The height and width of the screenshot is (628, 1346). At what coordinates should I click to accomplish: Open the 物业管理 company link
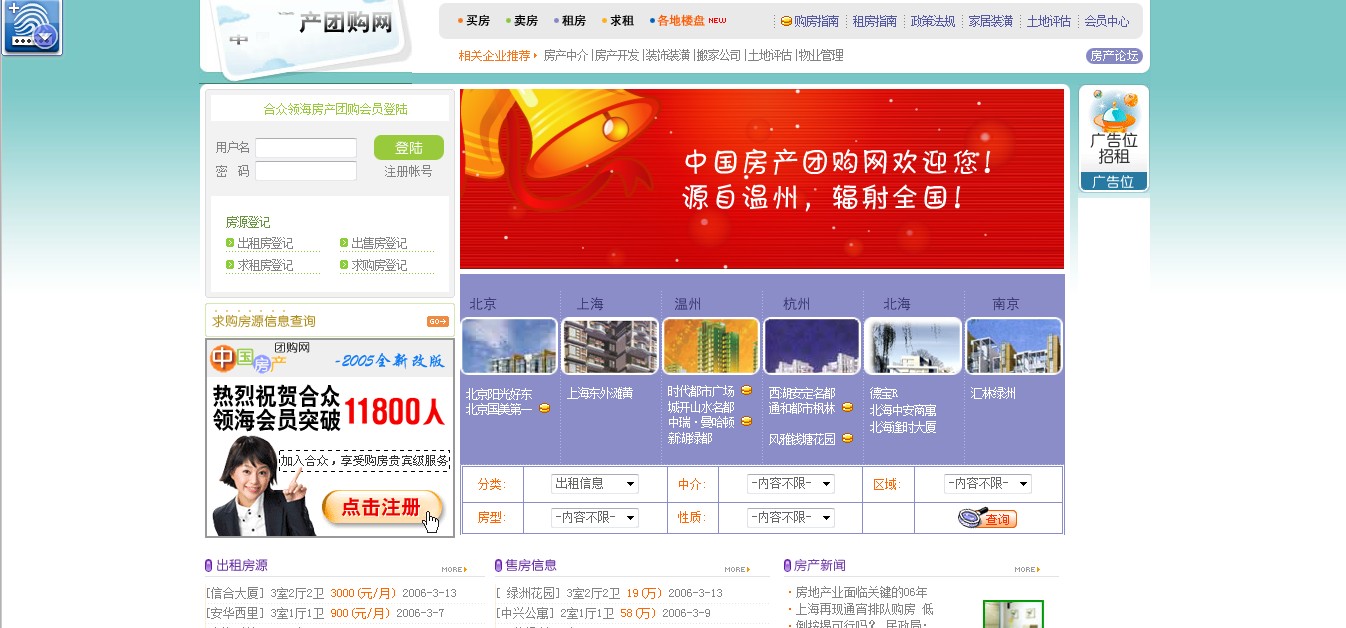(821, 56)
